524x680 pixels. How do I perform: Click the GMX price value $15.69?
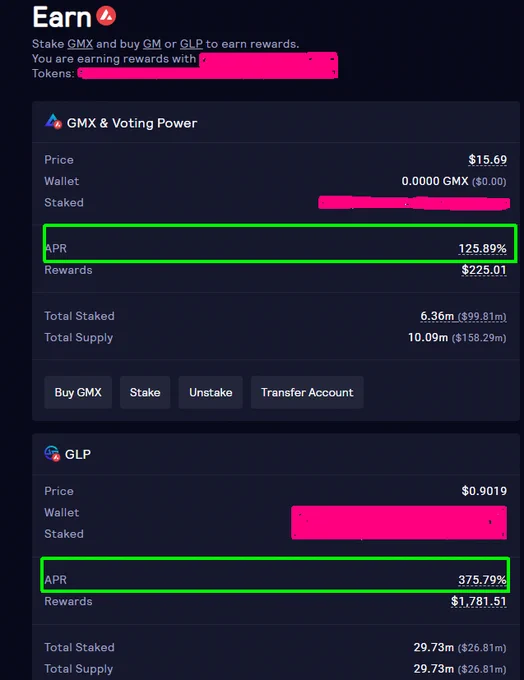488,160
